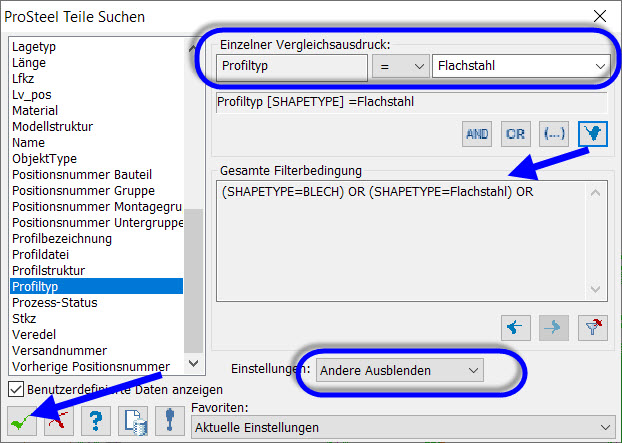622x443 pixels.
Task: Click the list scrollbar up arrow
Action: click(193, 48)
